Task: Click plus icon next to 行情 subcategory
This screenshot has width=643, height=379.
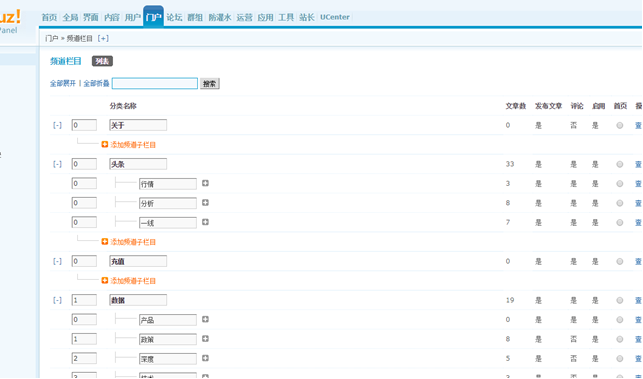Action: click(x=205, y=183)
